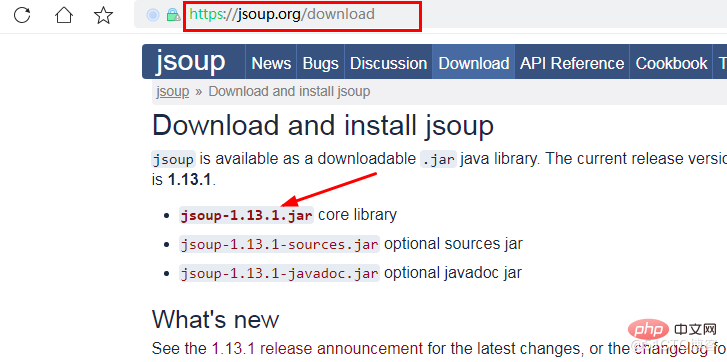This screenshot has width=727, height=362.
Task: Download jsoup-1.13.1-javadoc.jar file
Action: tap(280, 273)
